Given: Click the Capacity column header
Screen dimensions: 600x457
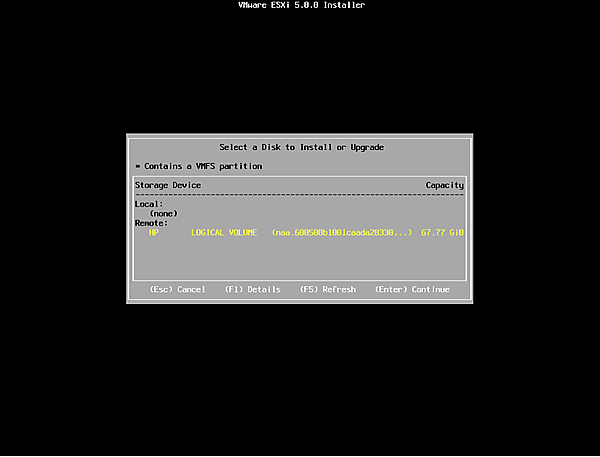Looking at the screenshot, I should 445,185.
